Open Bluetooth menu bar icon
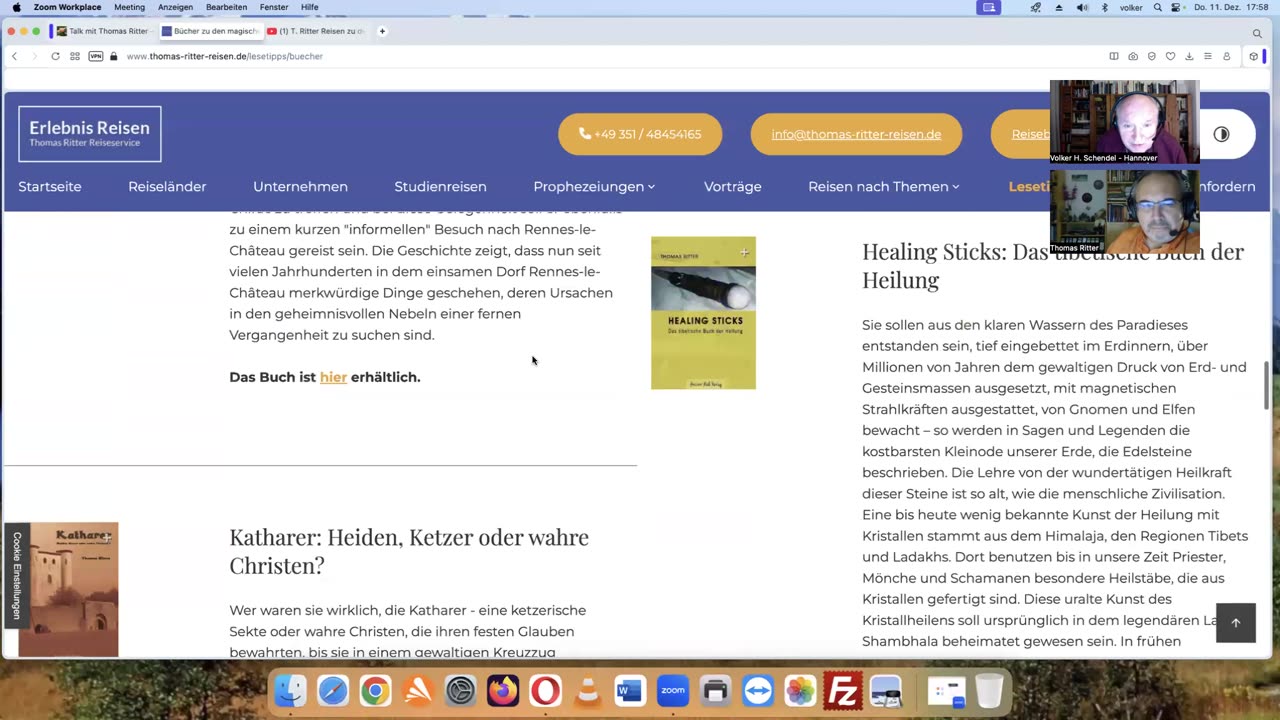This screenshot has height=720, width=1280. point(1105,7)
